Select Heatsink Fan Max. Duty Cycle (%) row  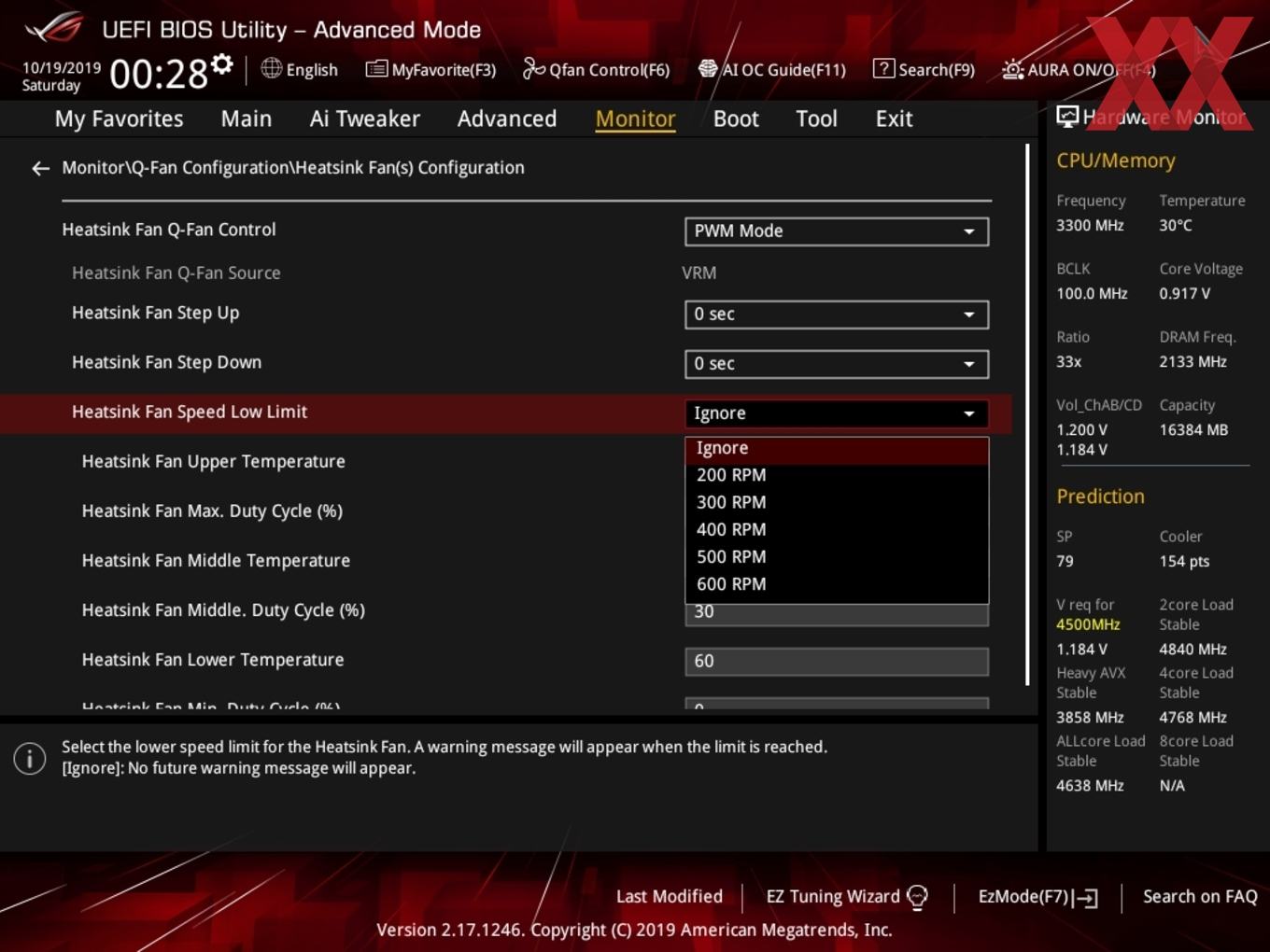click(x=212, y=511)
